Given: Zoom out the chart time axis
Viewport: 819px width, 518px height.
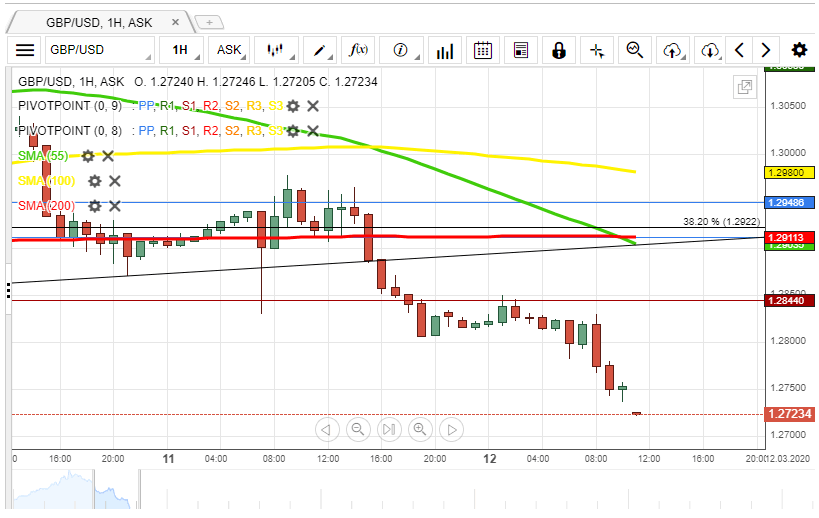Looking at the screenshot, I should 358,430.
